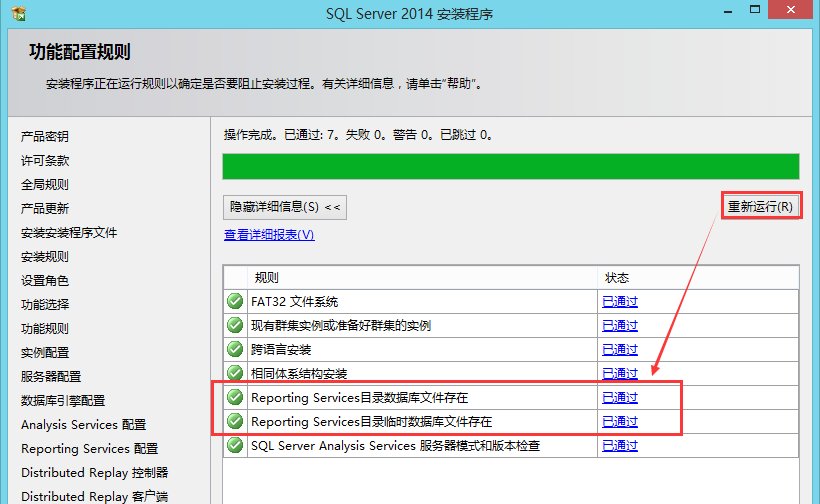Open 已通过 link for Reporting Services目录数据库文件存在
The height and width of the screenshot is (504, 820).
click(620, 398)
